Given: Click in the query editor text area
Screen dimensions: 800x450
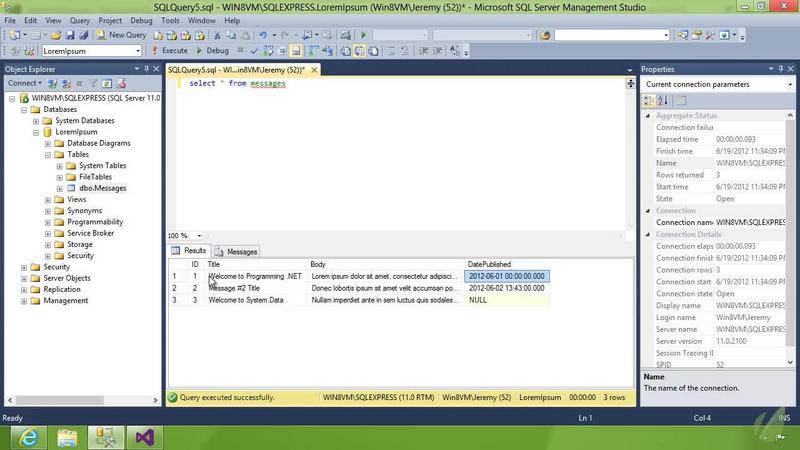Looking at the screenshot, I should tap(401, 153).
